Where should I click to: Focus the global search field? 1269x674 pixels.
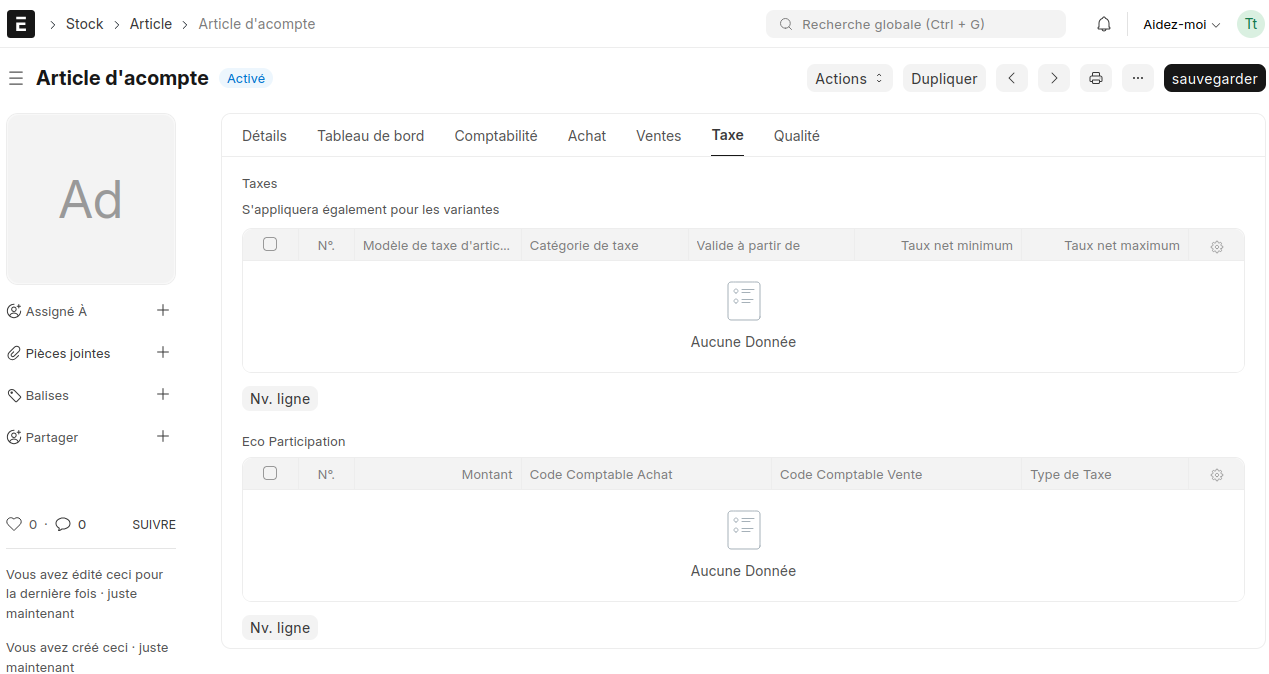coord(916,24)
